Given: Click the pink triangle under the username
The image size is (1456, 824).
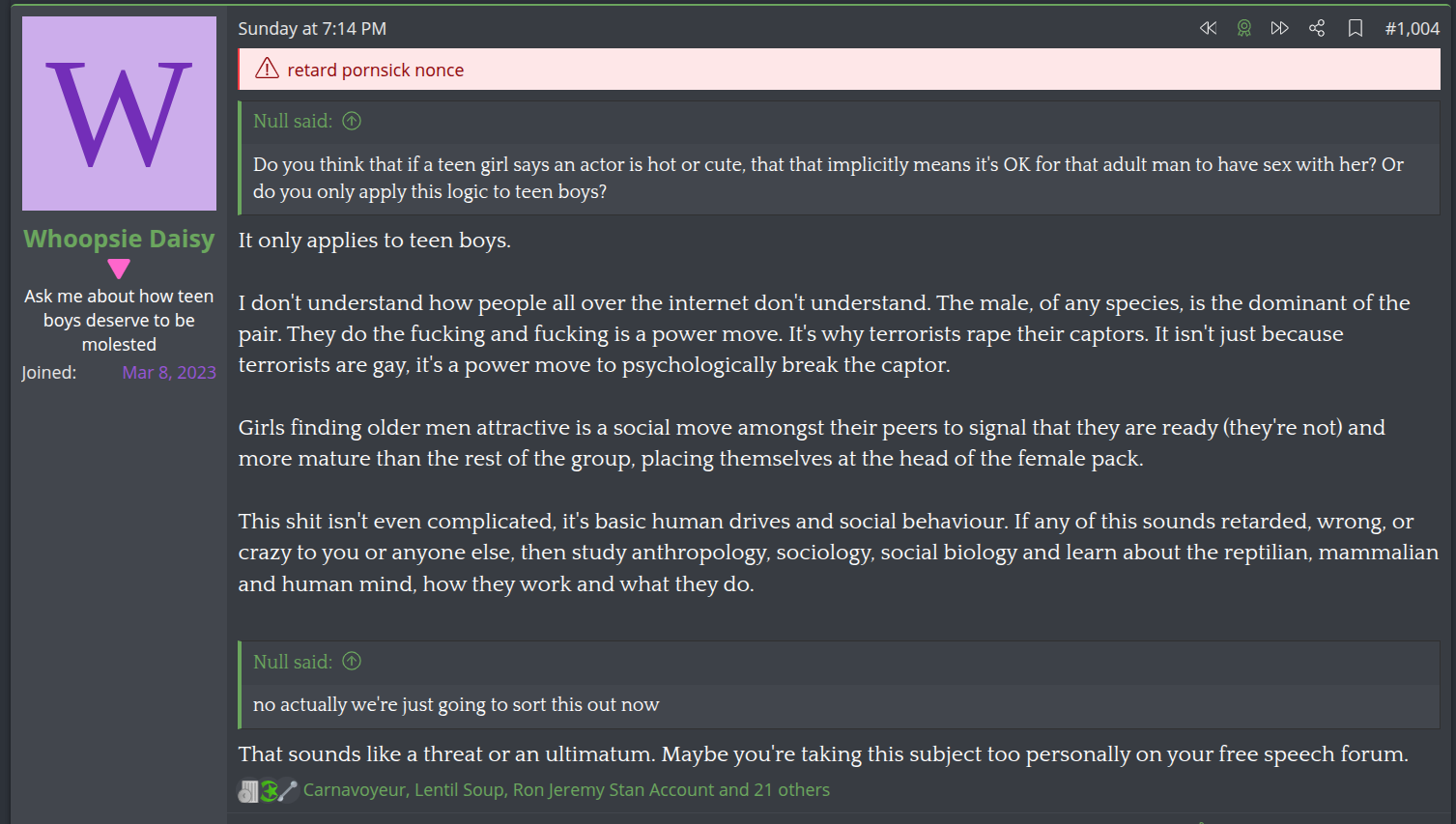Looking at the screenshot, I should pos(119,269).
